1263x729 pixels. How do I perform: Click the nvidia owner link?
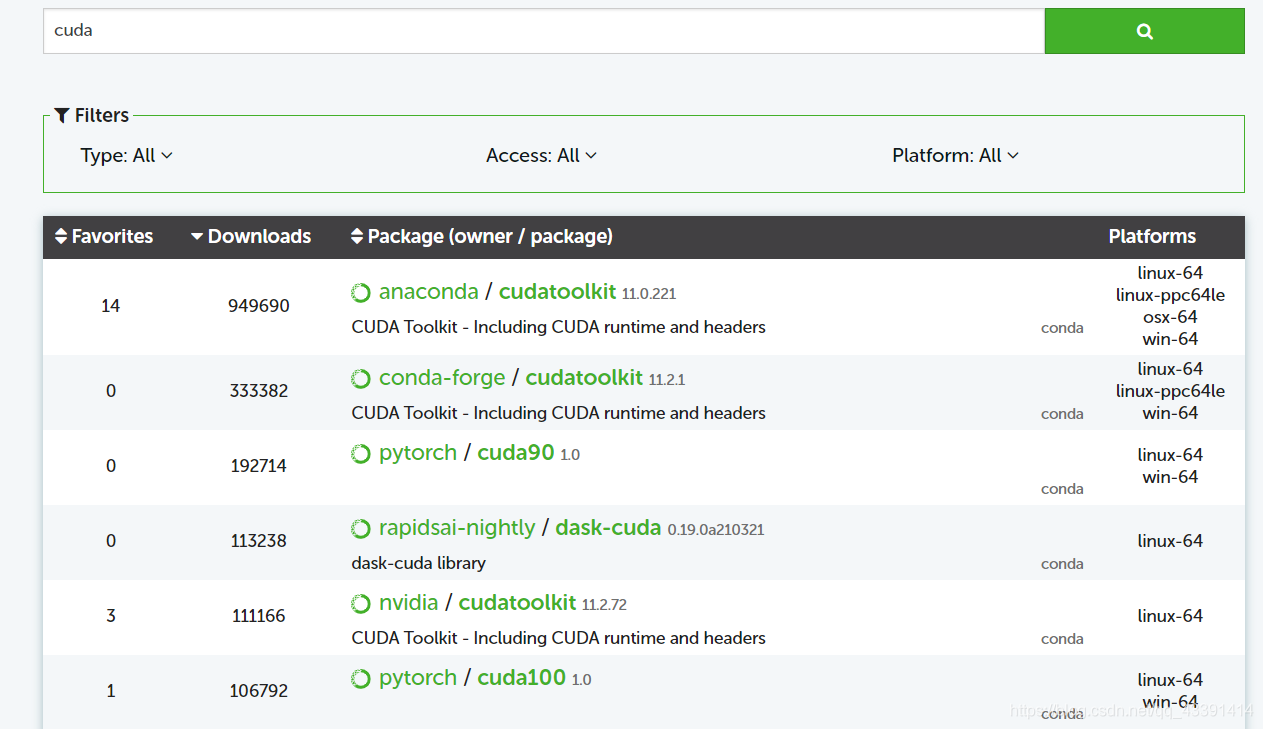(x=410, y=603)
